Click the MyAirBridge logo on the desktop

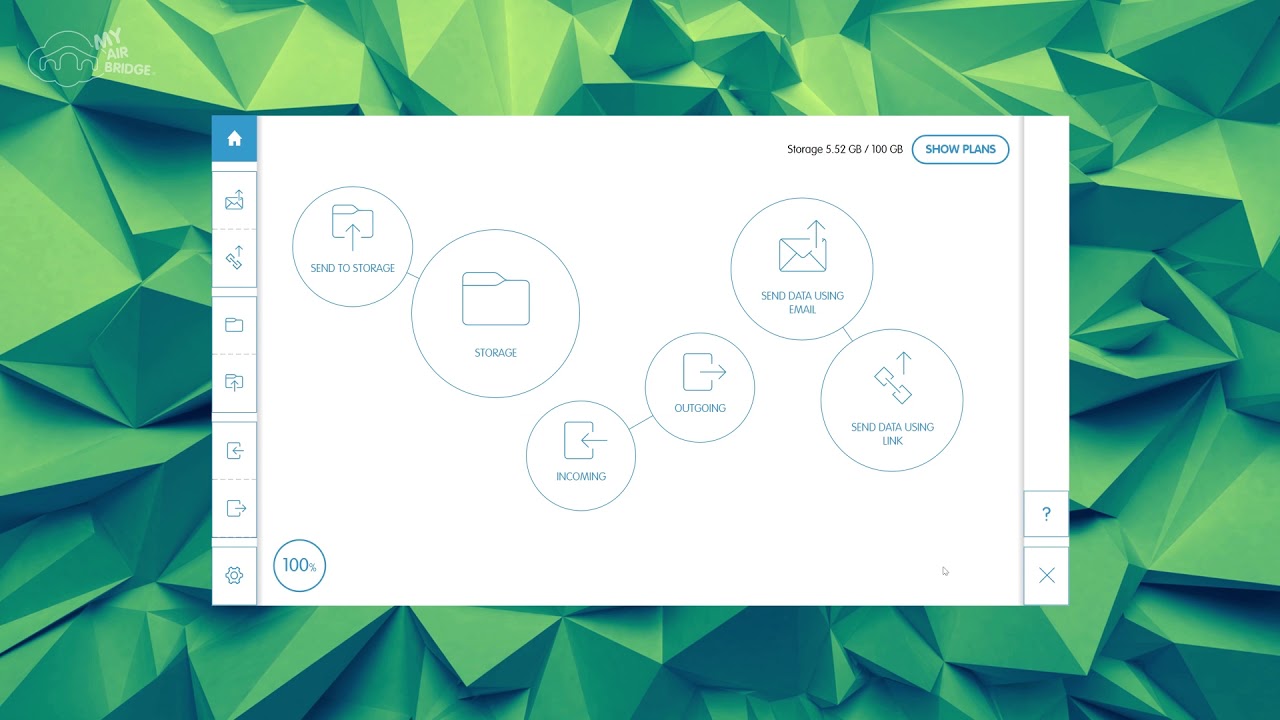tap(92, 58)
